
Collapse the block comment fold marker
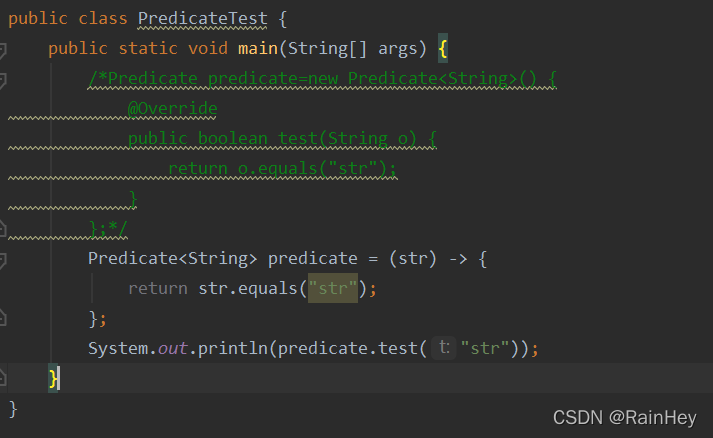point(2,81)
